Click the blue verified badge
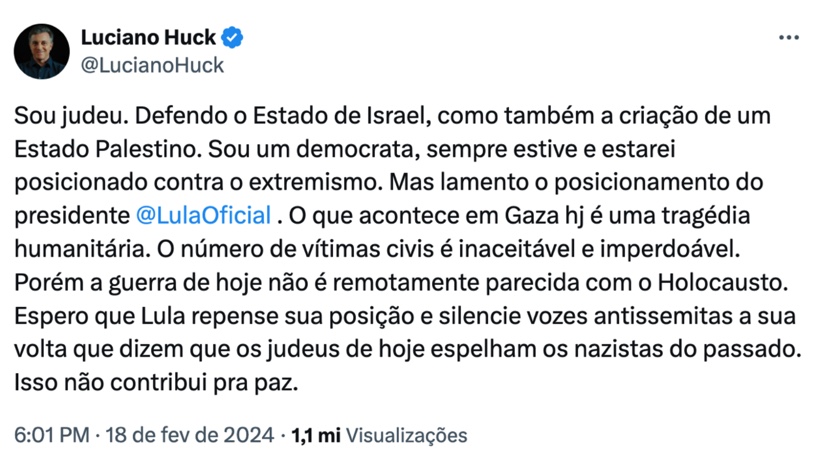 234,39
